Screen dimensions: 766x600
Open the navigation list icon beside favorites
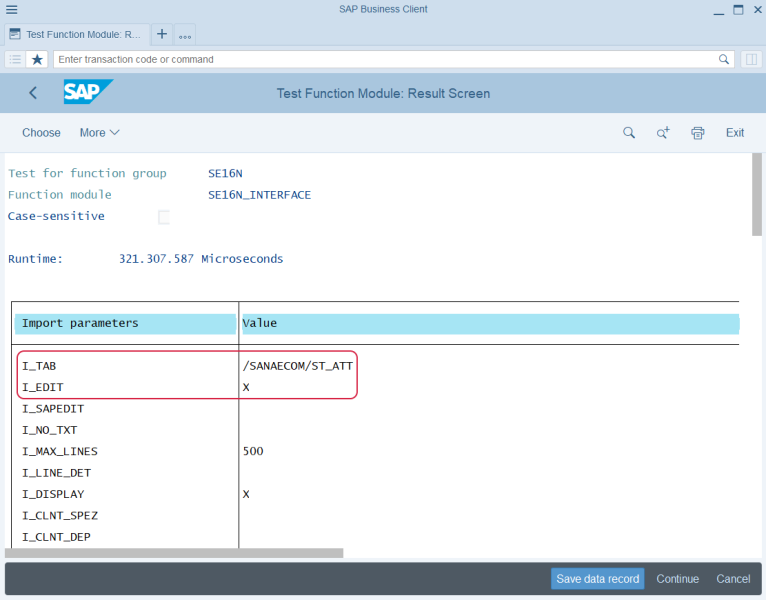point(15,60)
